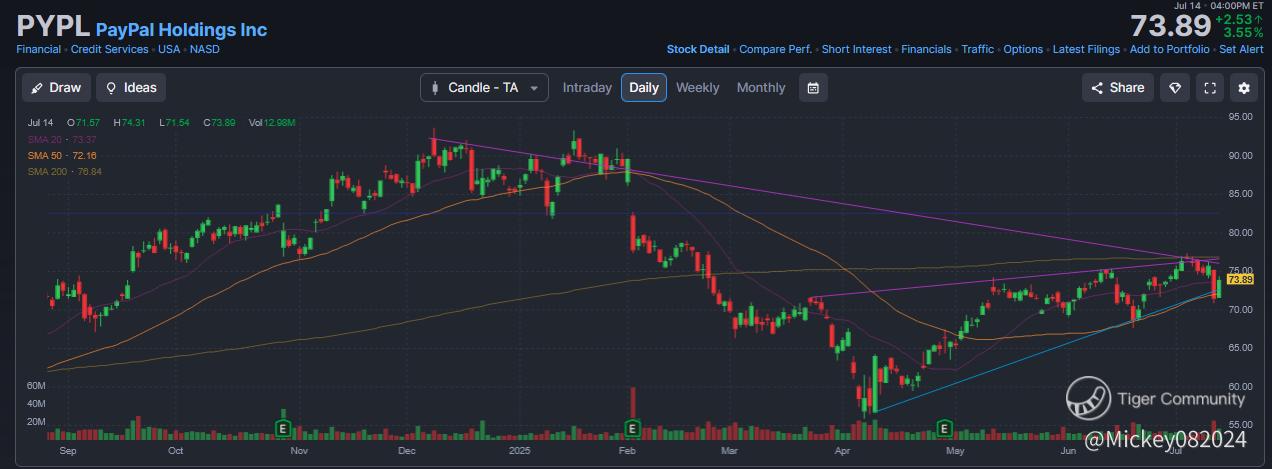The height and width of the screenshot is (469, 1272).
Task: Click the Add to Portfolio link
Action: pyautogui.click(x=1169, y=49)
